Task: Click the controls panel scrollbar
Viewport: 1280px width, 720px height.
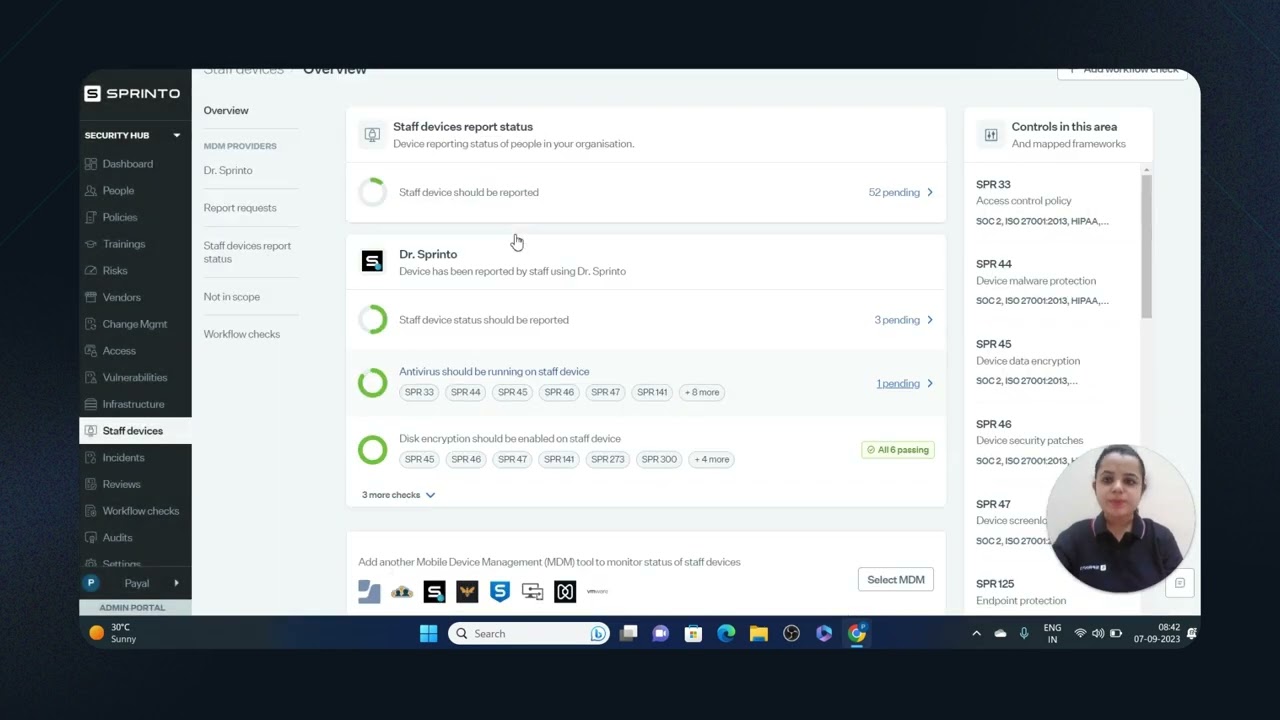Action: coord(1146,245)
